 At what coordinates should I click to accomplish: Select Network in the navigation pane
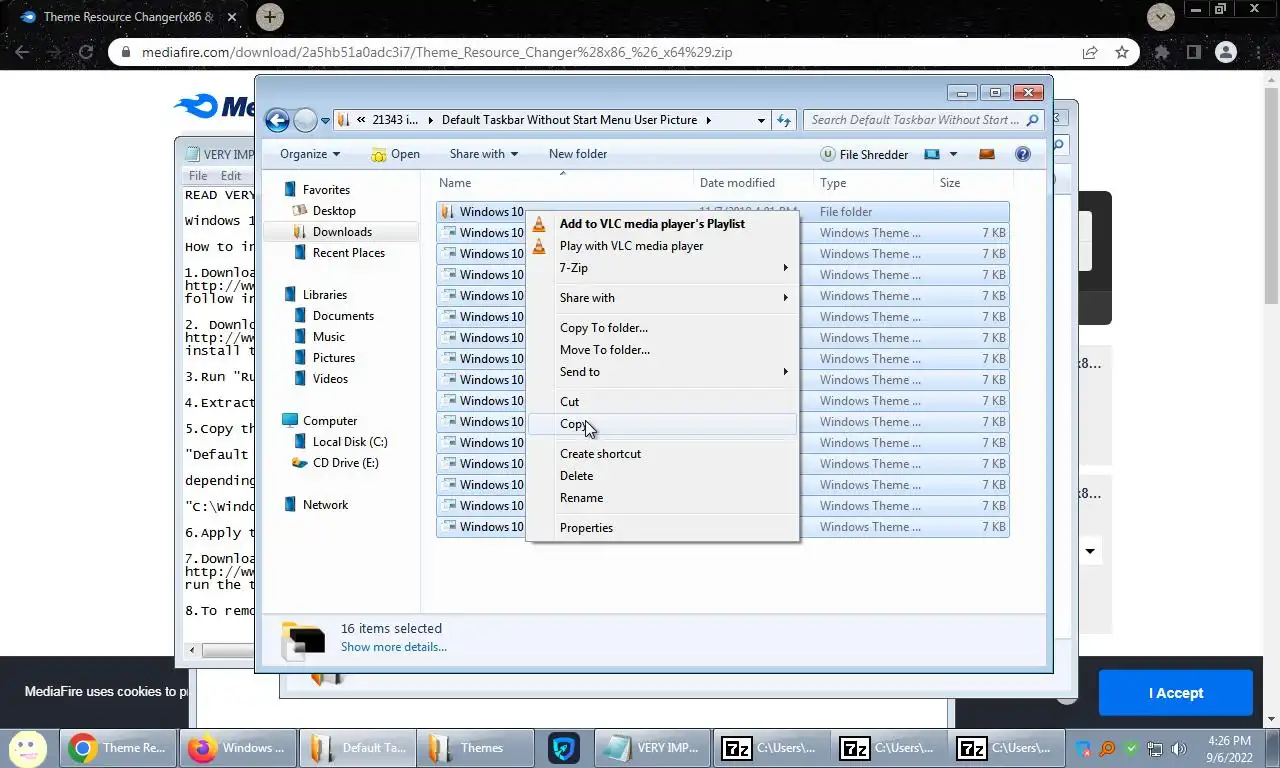click(x=325, y=505)
